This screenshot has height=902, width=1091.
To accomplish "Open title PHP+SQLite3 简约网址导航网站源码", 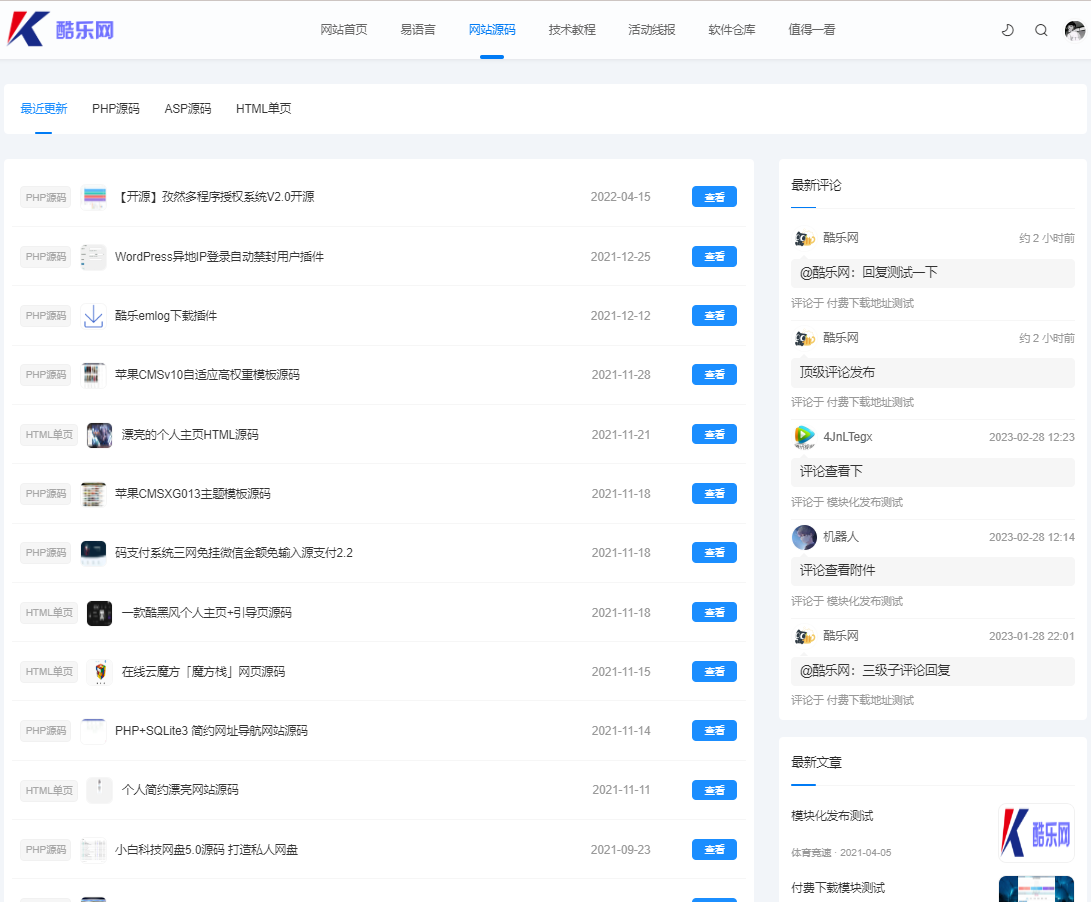I will click(212, 731).
